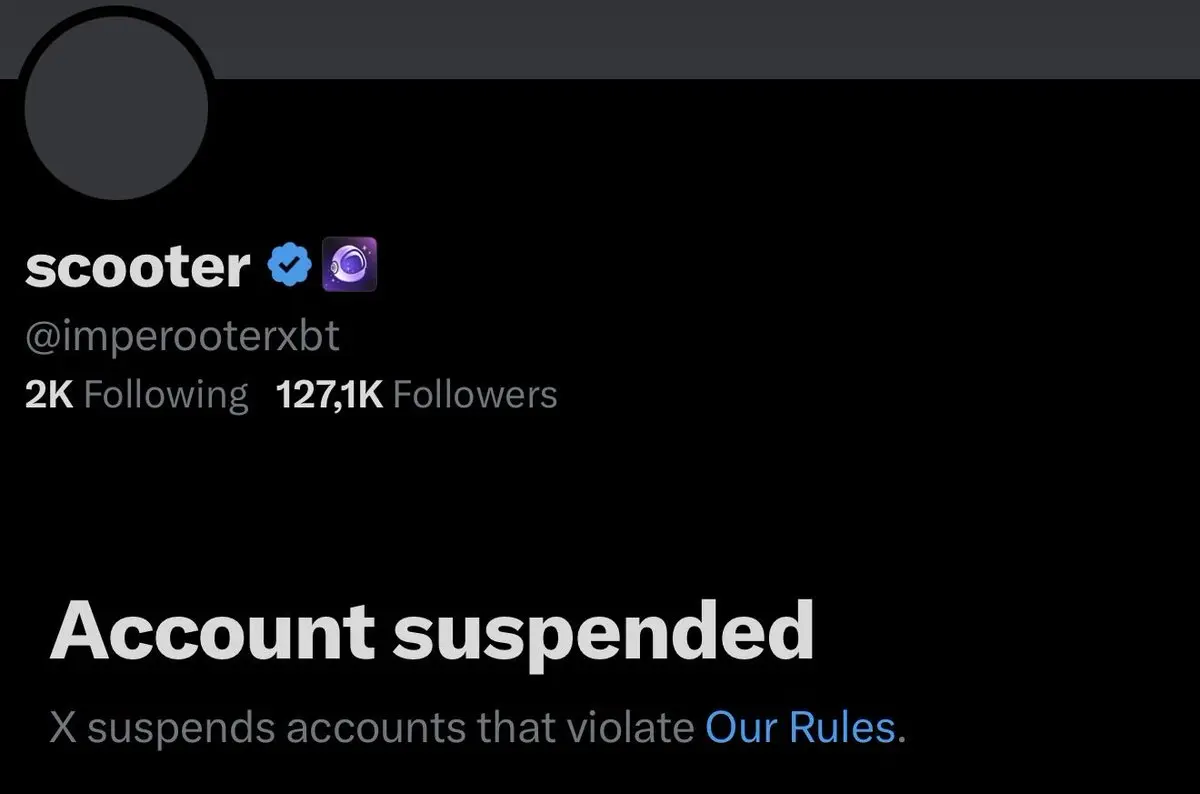Viewport: 1200px width, 794px height.
Task: Click the "2K" following count number
Action: click(x=49, y=394)
